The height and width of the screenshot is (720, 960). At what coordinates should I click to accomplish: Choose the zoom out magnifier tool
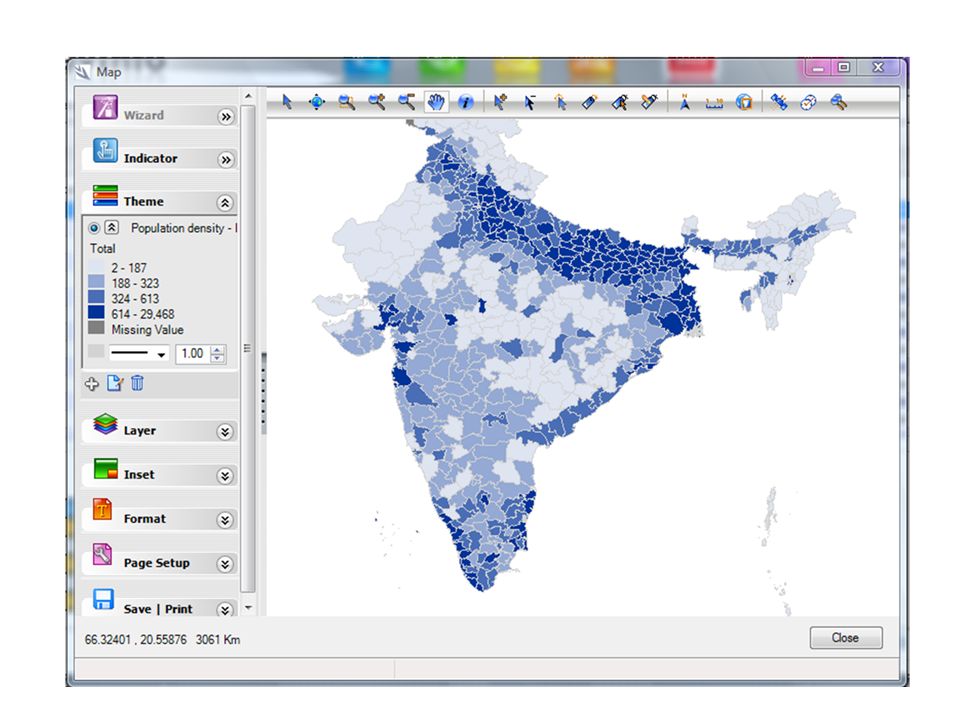[407, 102]
